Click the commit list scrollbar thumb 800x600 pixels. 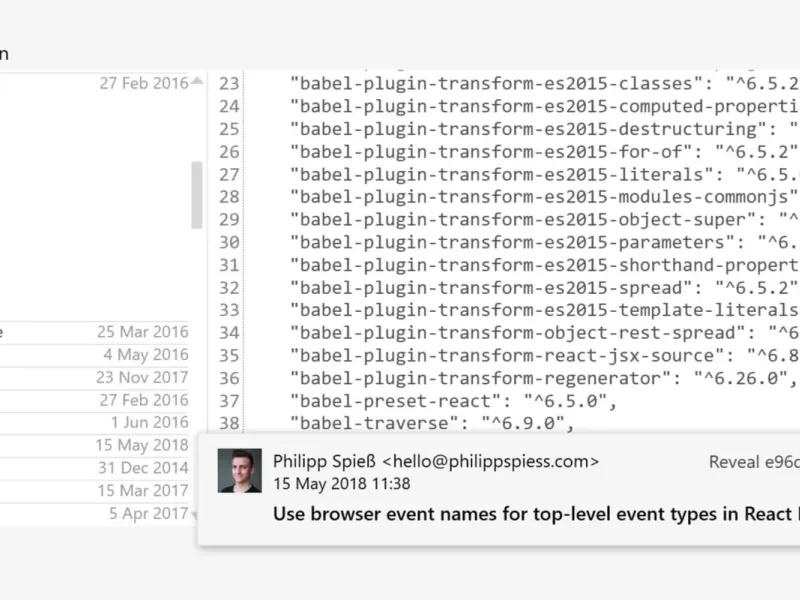(x=197, y=195)
